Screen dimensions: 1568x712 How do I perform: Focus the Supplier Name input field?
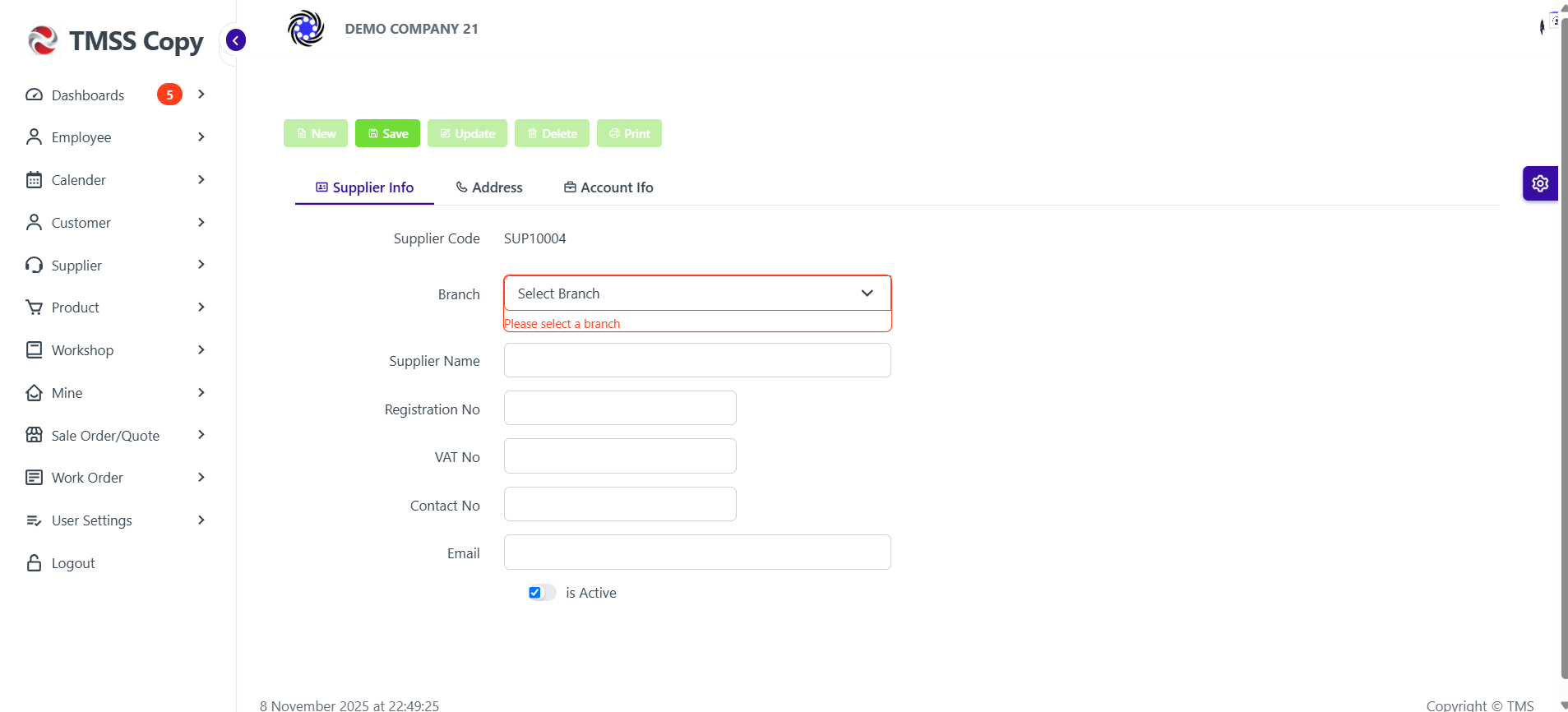coord(697,360)
